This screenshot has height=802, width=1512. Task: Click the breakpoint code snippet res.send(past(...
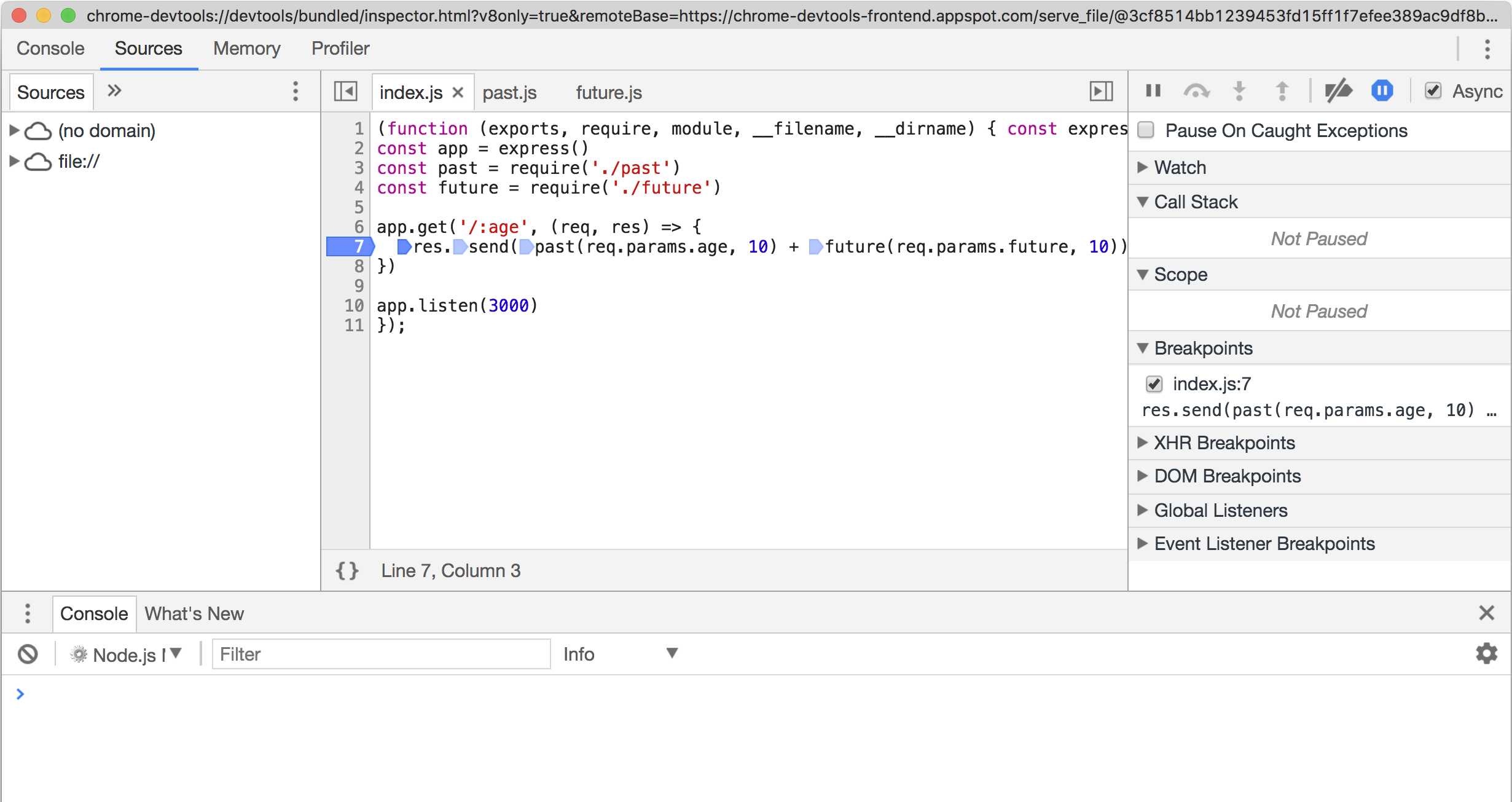[x=1318, y=410]
